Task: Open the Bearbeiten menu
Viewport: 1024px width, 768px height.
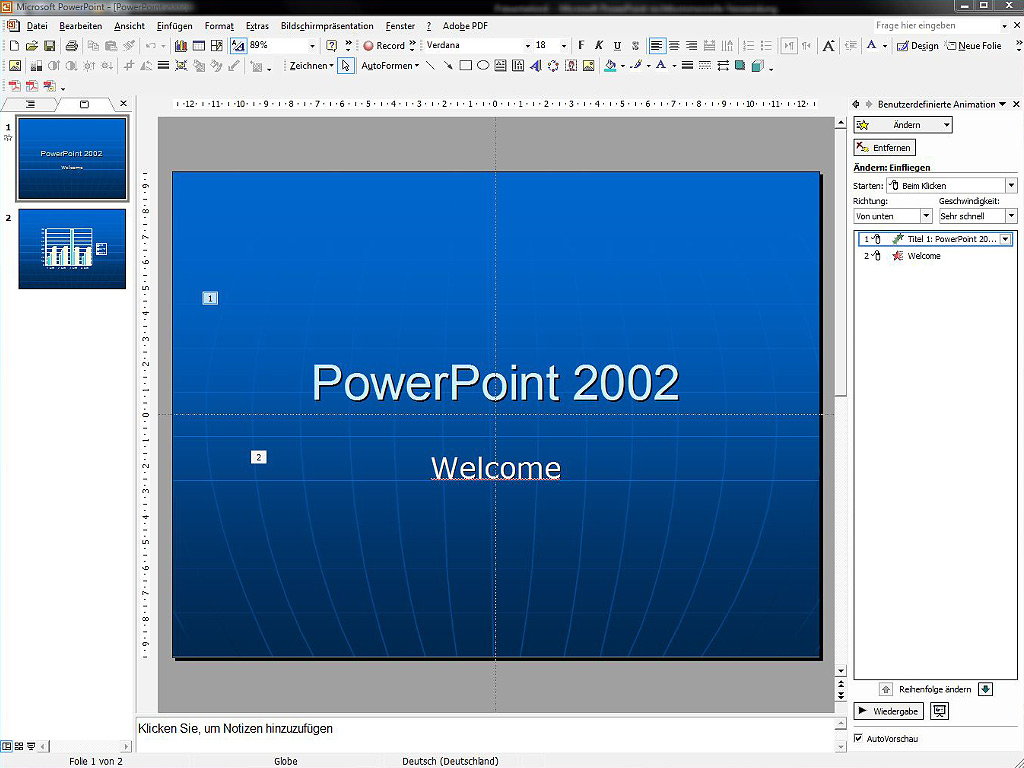Action: (x=80, y=26)
